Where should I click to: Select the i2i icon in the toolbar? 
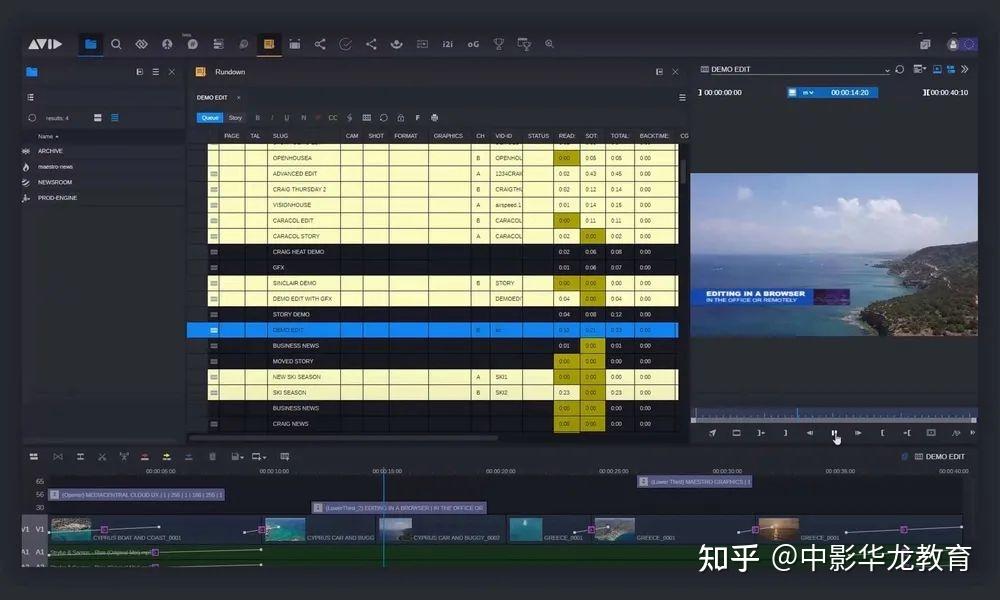tap(448, 44)
